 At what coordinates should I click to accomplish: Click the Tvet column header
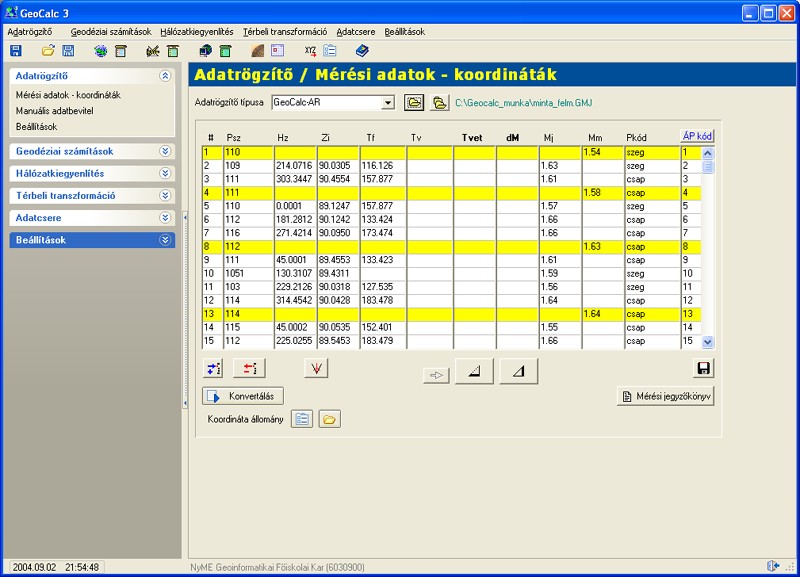click(472, 138)
